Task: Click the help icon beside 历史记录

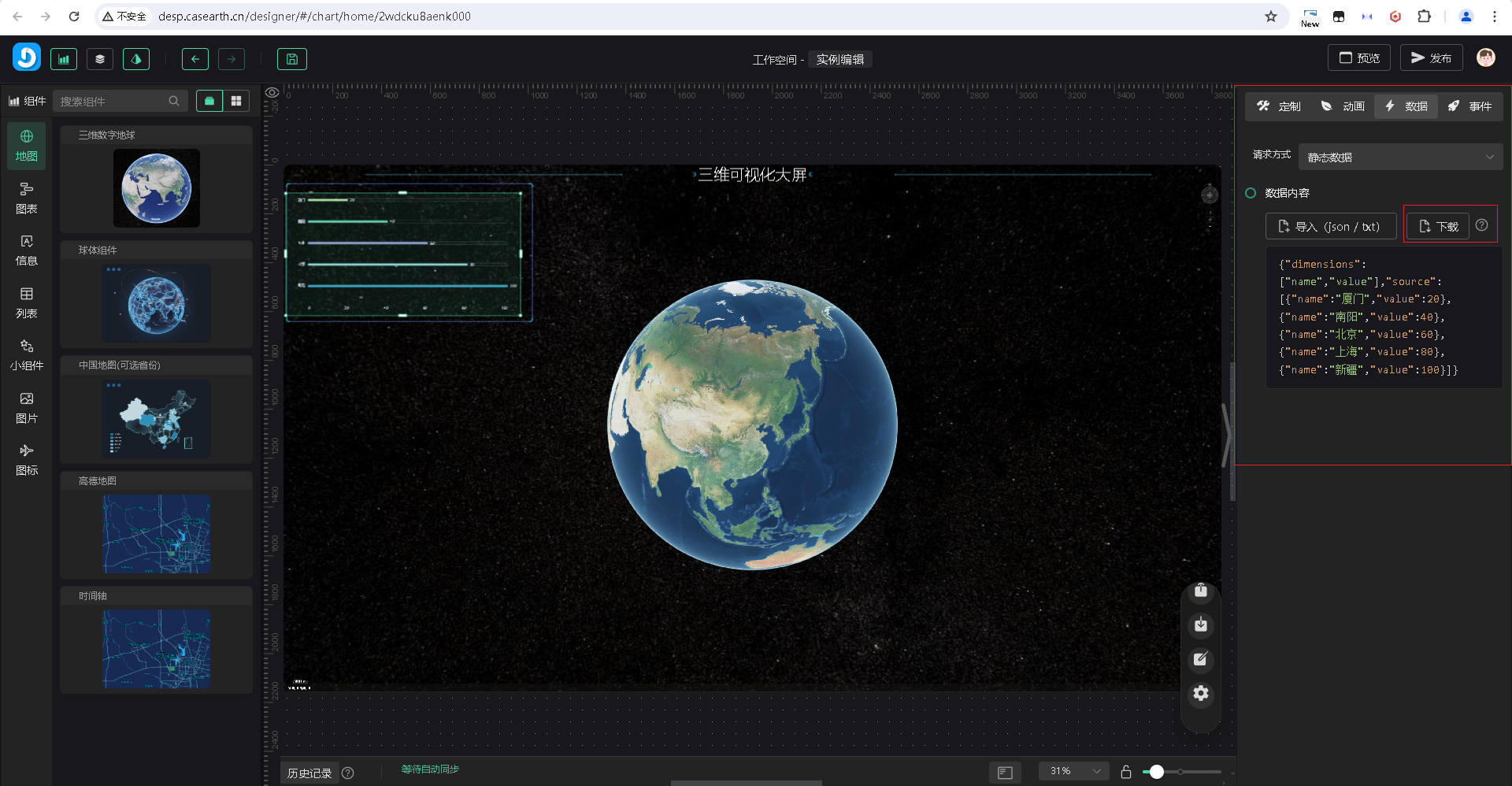Action: (x=348, y=773)
